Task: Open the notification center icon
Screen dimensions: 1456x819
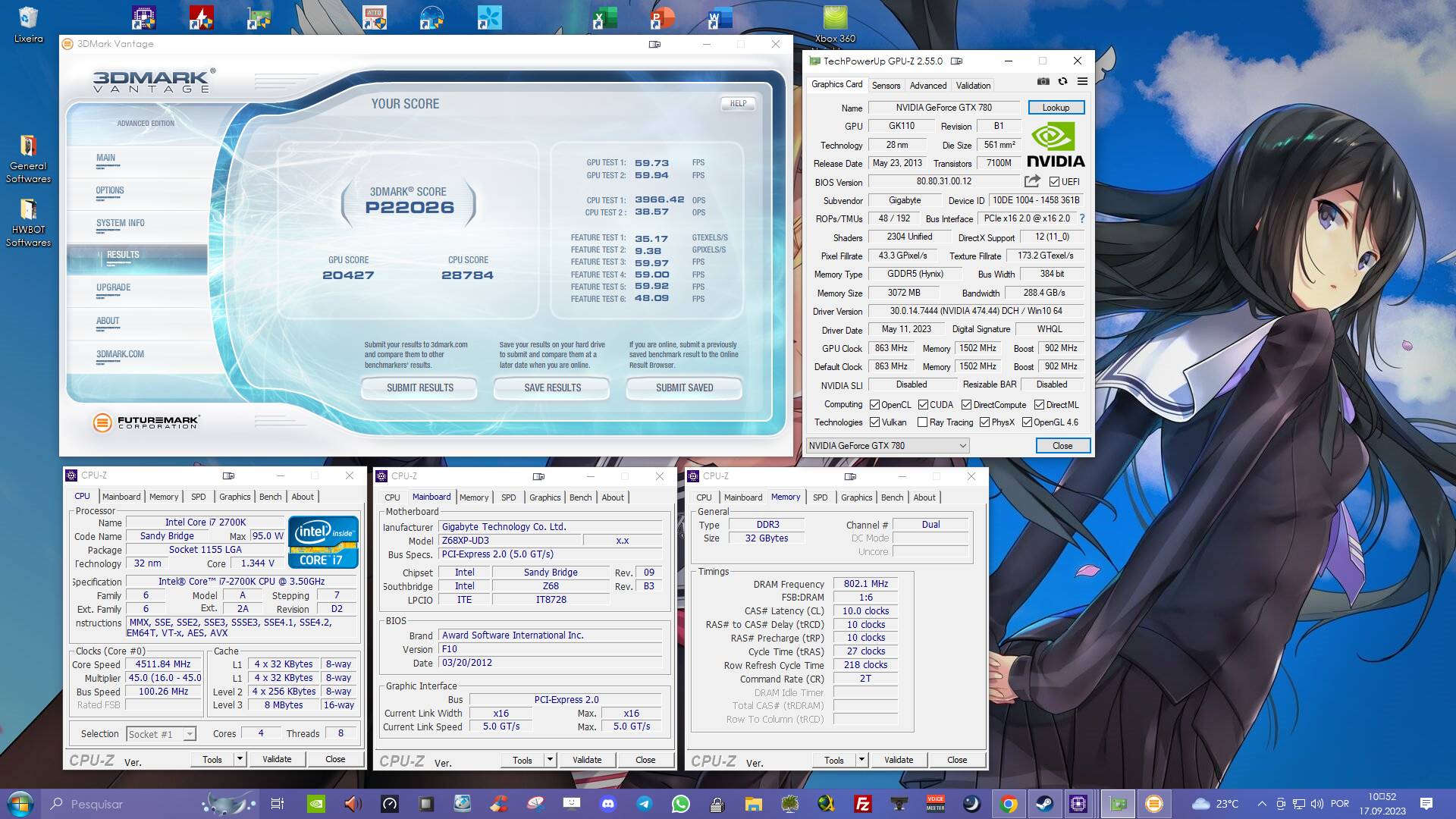Action: [x=1426, y=804]
